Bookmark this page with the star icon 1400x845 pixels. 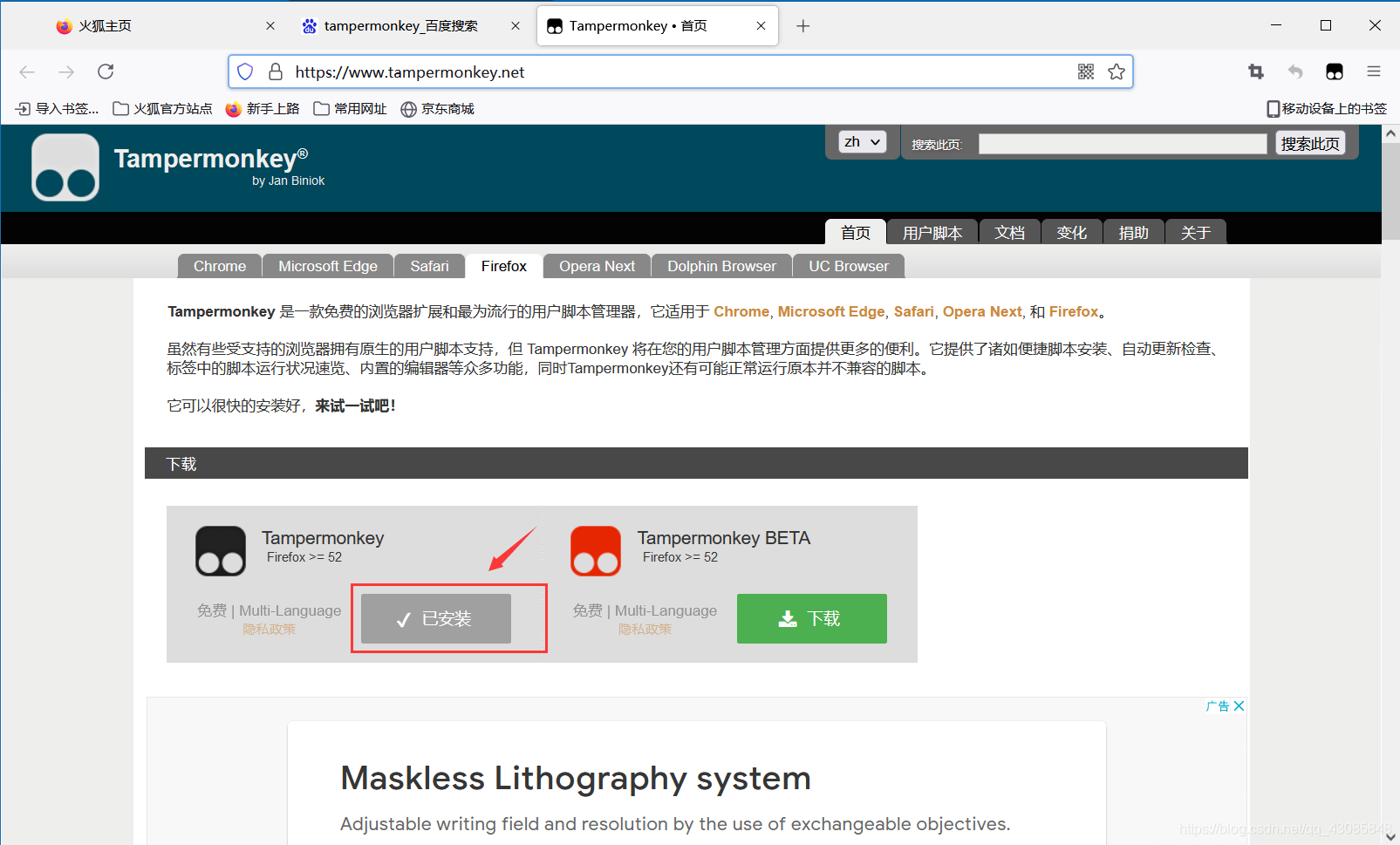1117,72
